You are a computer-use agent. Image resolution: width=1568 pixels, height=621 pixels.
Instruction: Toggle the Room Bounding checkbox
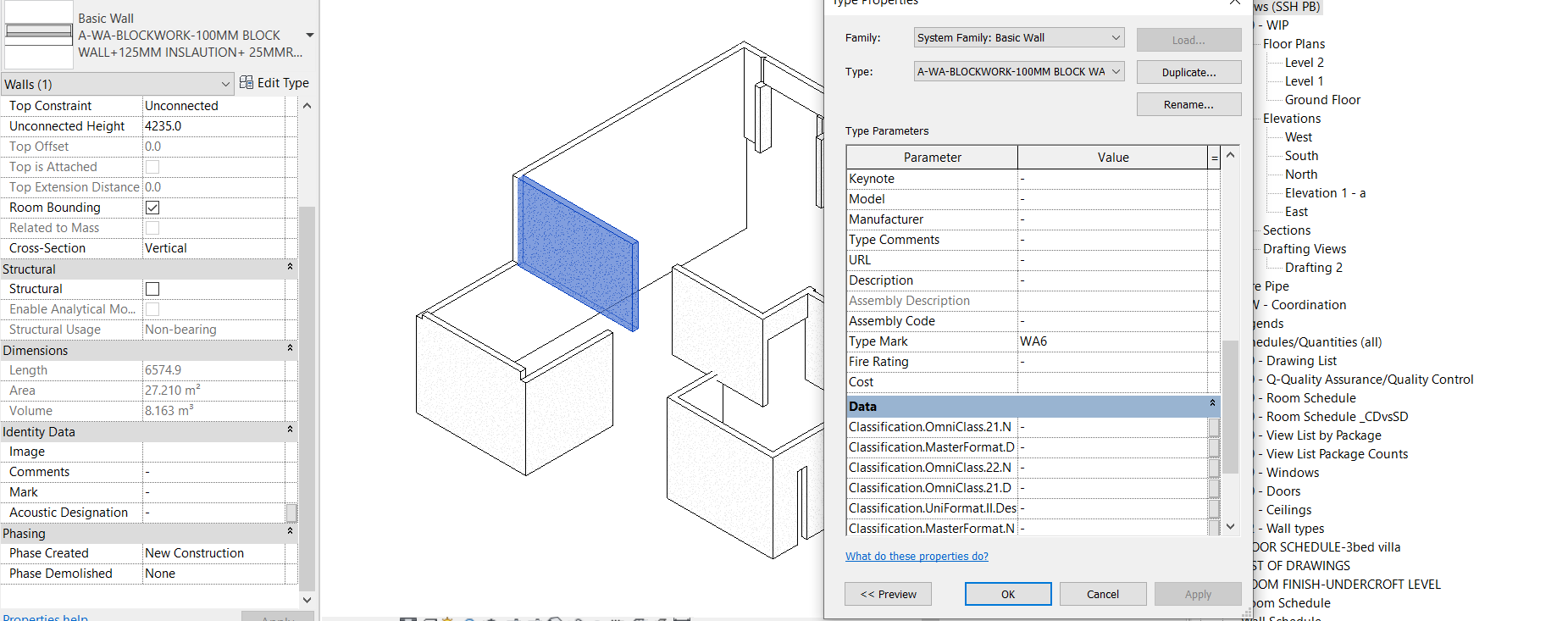[152, 208]
